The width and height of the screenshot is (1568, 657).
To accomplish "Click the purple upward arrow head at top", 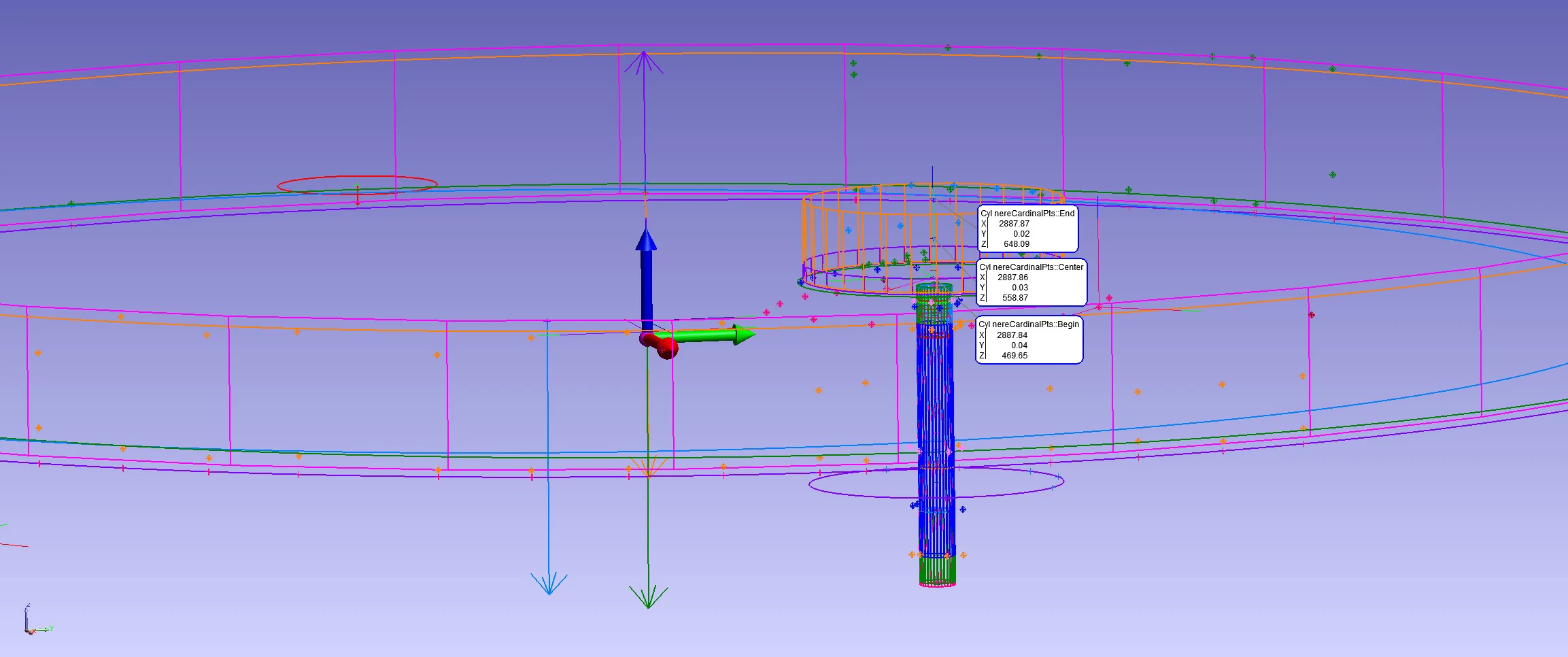I will point(643,63).
